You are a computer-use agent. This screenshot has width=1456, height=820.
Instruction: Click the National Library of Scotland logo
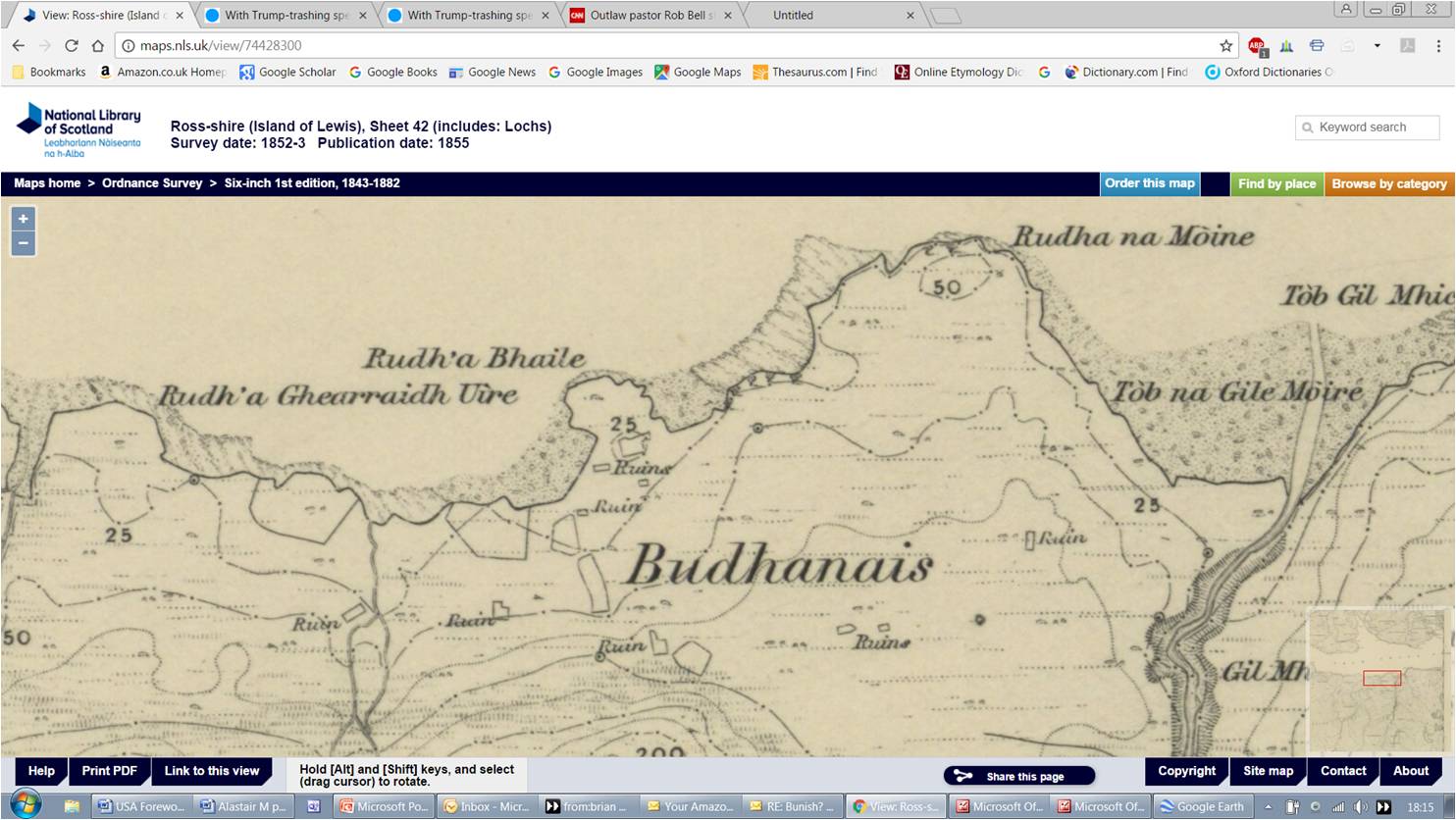(79, 129)
